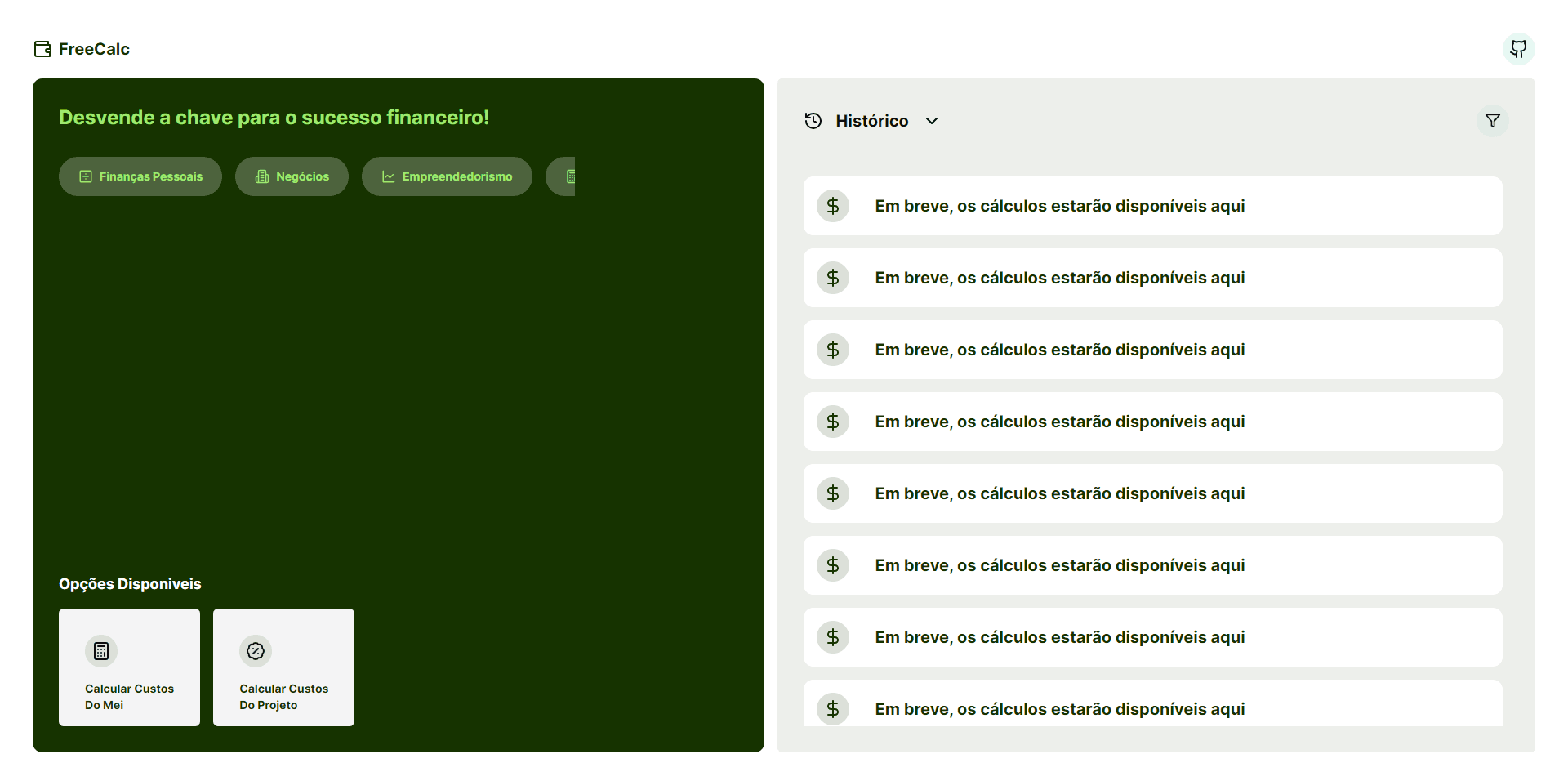The height and width of the screenshot is (772, 1568).
Task: Select the calculator icon on Calcular Custos Do Mei
Action: click(x=100, y=651)
